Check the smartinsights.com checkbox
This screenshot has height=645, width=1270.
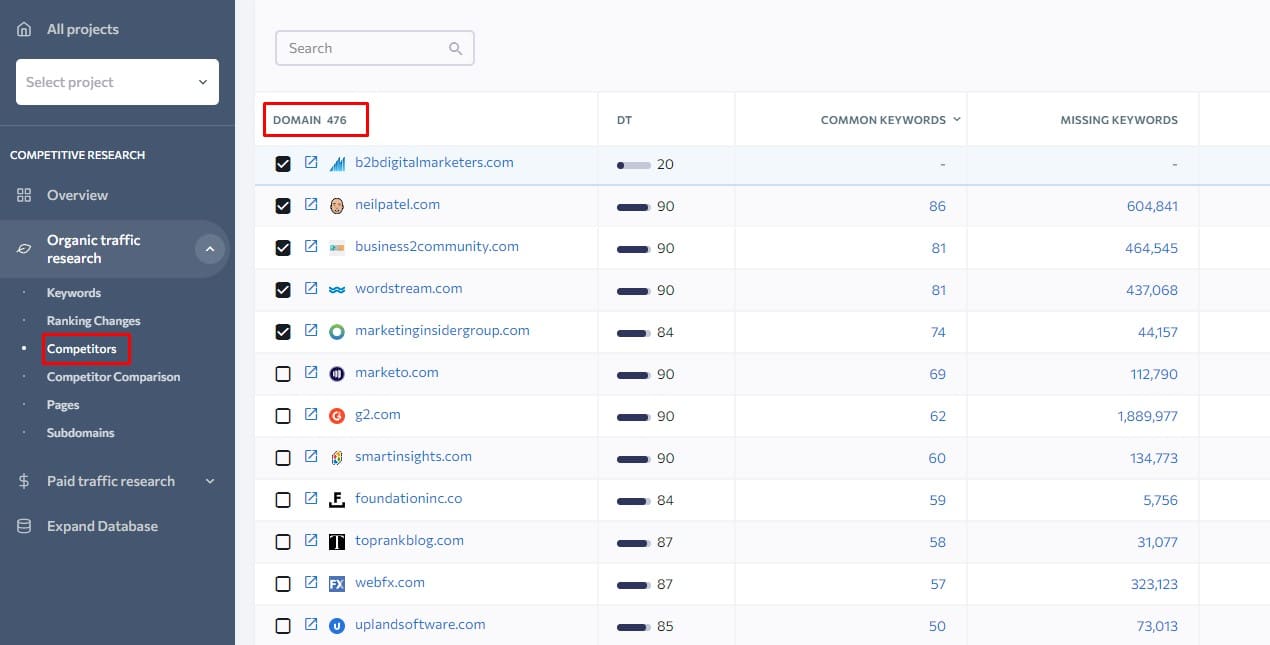click(283, 458)
